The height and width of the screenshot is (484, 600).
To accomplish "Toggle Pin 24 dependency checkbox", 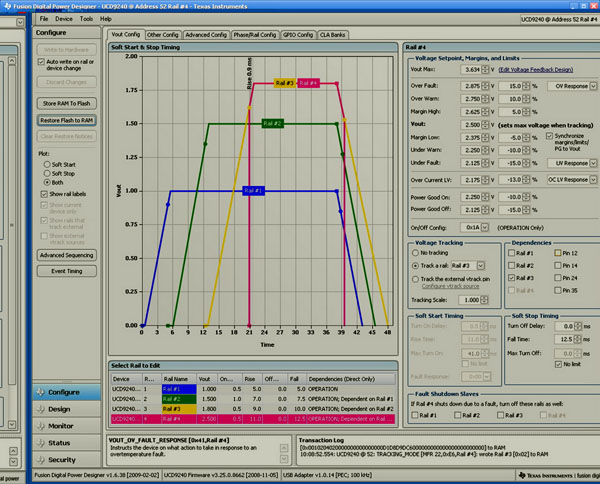I will 558,278.
